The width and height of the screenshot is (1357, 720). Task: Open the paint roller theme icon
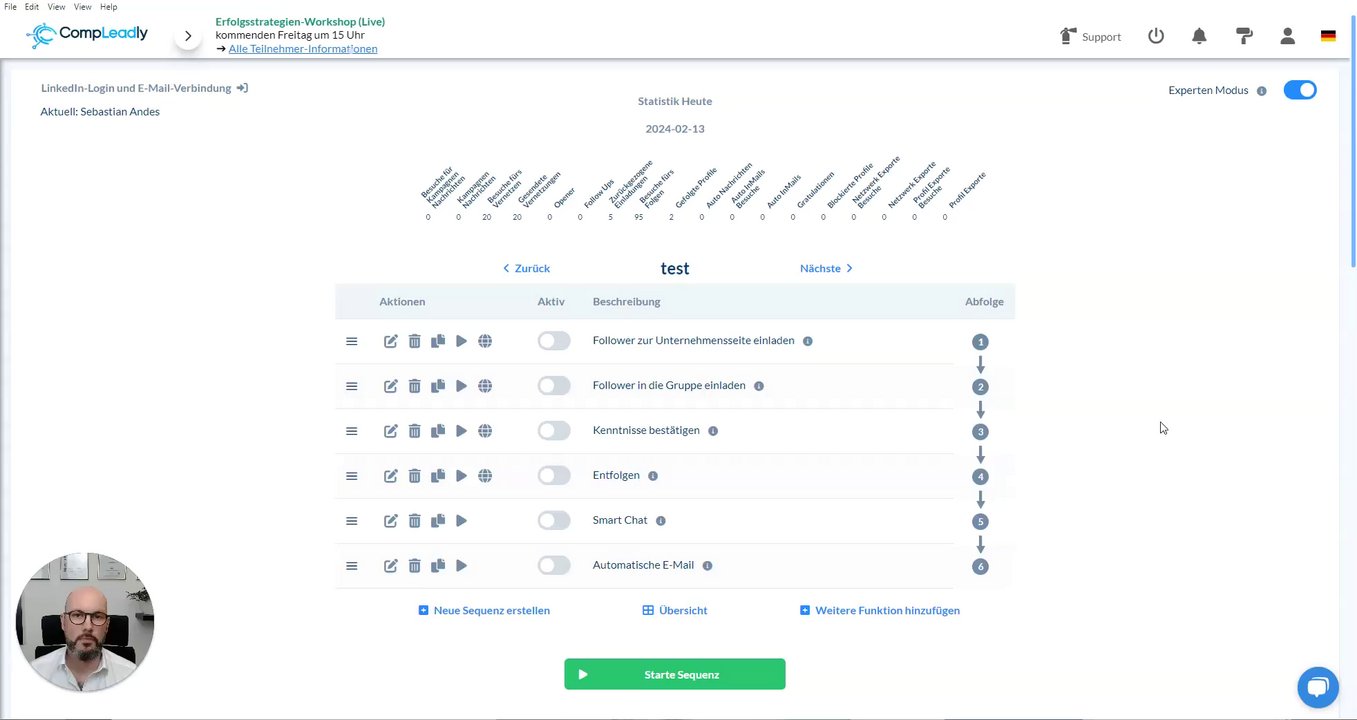click(x=1244, y=36)
